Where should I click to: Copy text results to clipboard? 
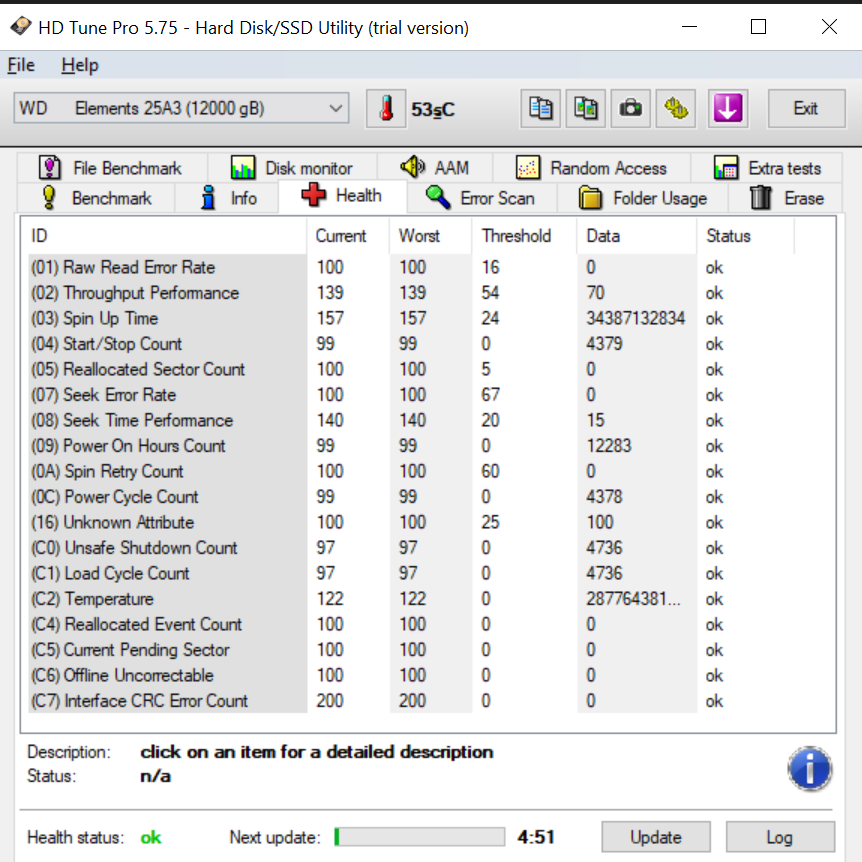(x=541, y=109)
